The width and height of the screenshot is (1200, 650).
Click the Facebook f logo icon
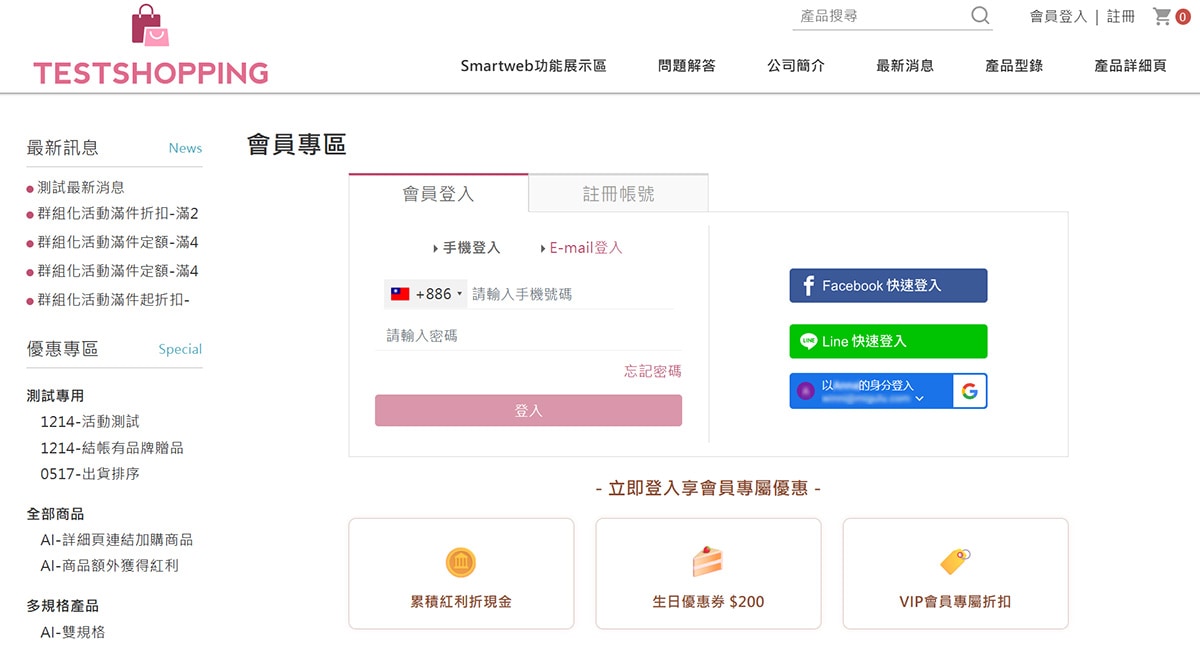[x=809, y=286]
